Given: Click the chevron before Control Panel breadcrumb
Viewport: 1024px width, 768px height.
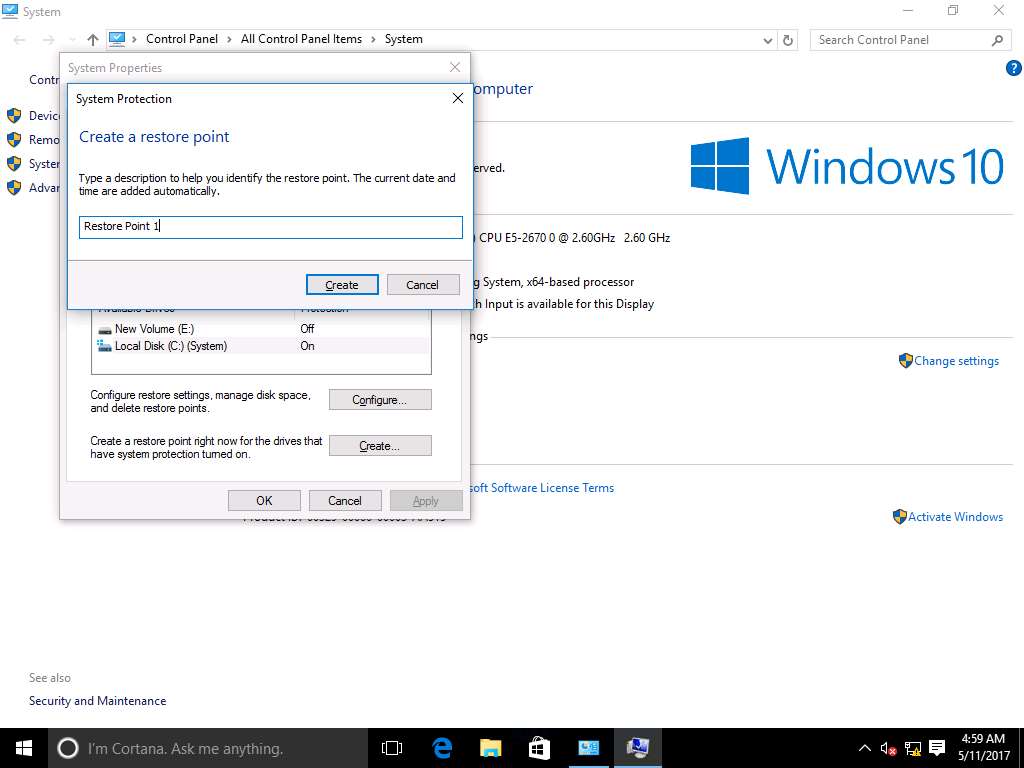Looking at the screenshot, I should click(x=135, y=40).
